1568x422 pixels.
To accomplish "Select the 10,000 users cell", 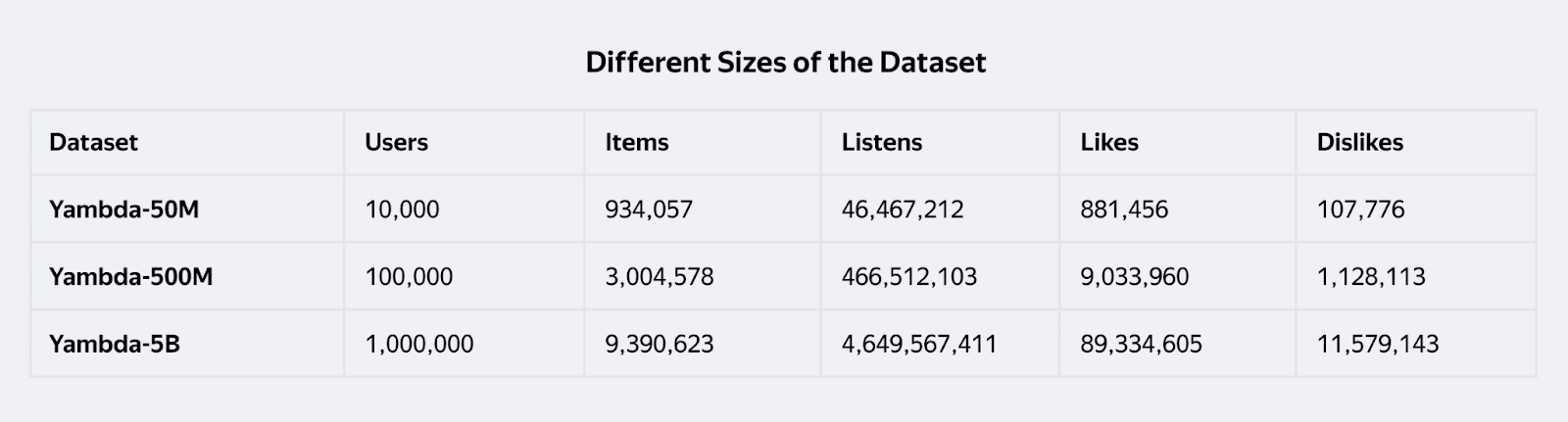I will (x=402, y=210).
